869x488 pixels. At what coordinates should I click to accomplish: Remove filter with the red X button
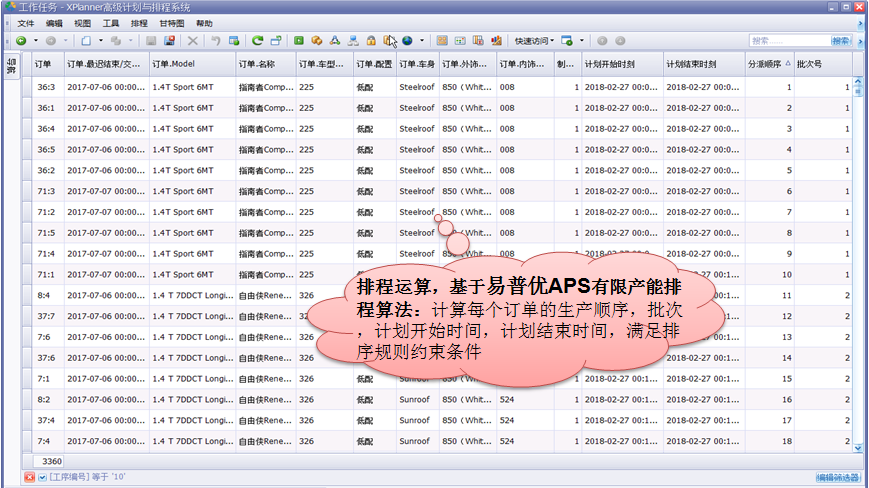(x=29, y=477)
